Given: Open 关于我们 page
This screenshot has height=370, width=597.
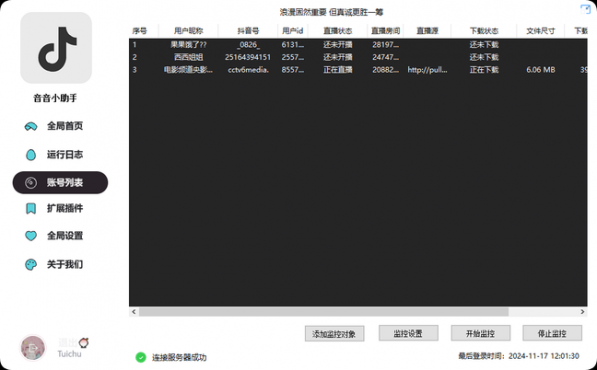Looking at the screenshot, I should 65,265.
